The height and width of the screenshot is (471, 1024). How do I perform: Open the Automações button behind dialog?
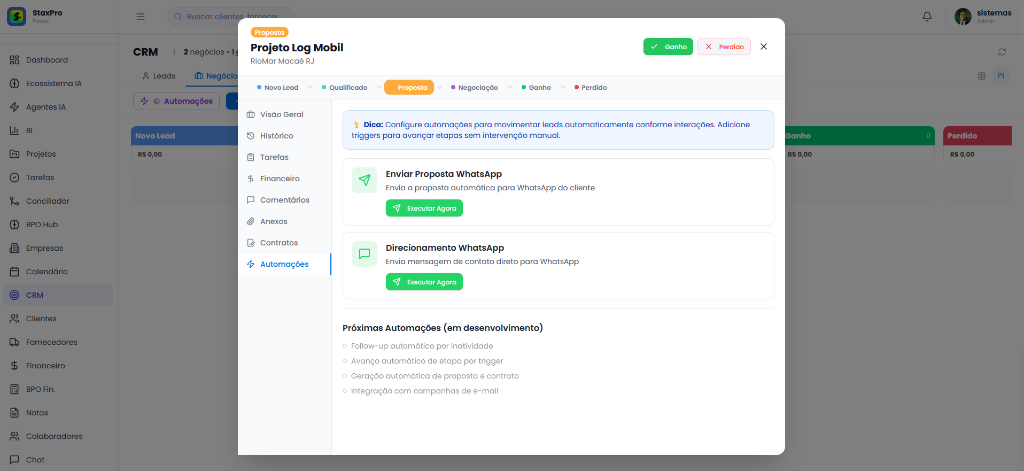[176, 101]
